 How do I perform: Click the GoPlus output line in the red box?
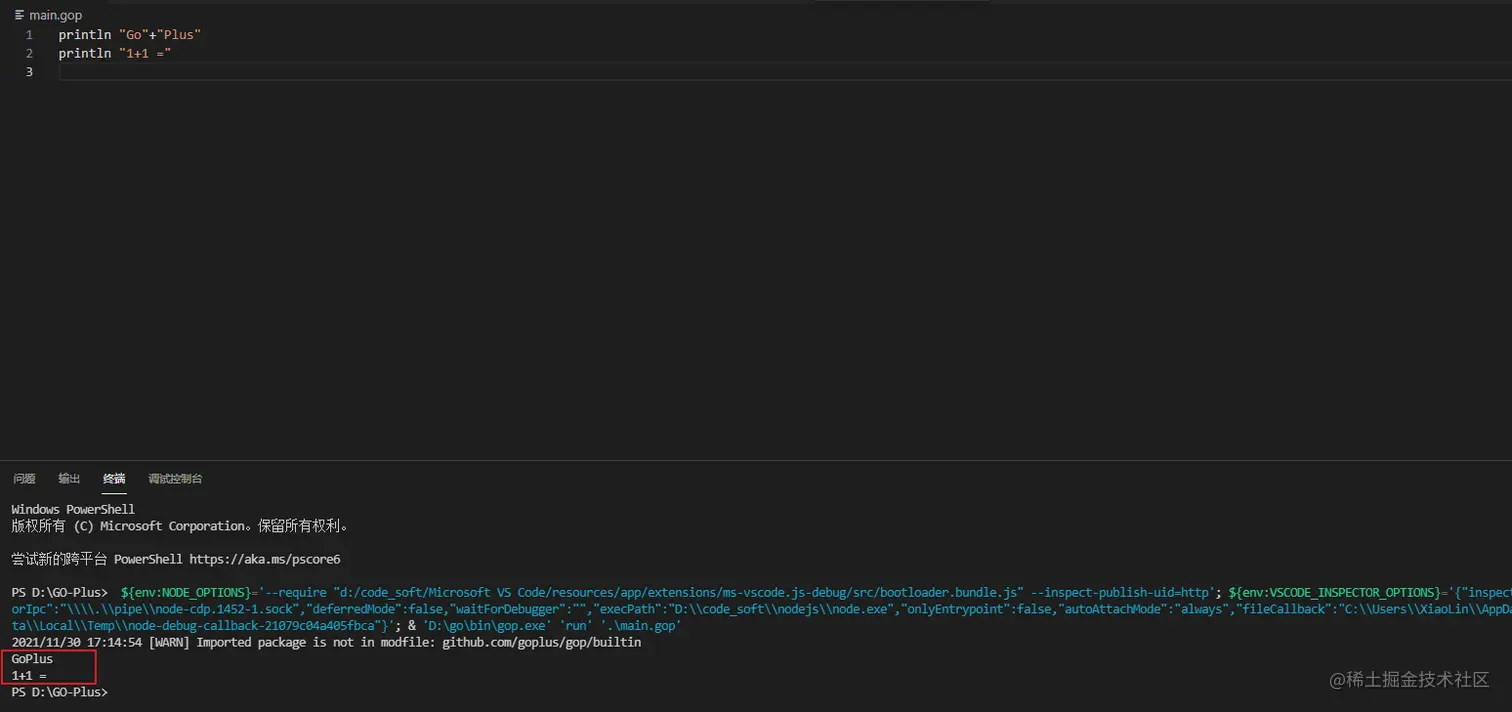(31, 658)
